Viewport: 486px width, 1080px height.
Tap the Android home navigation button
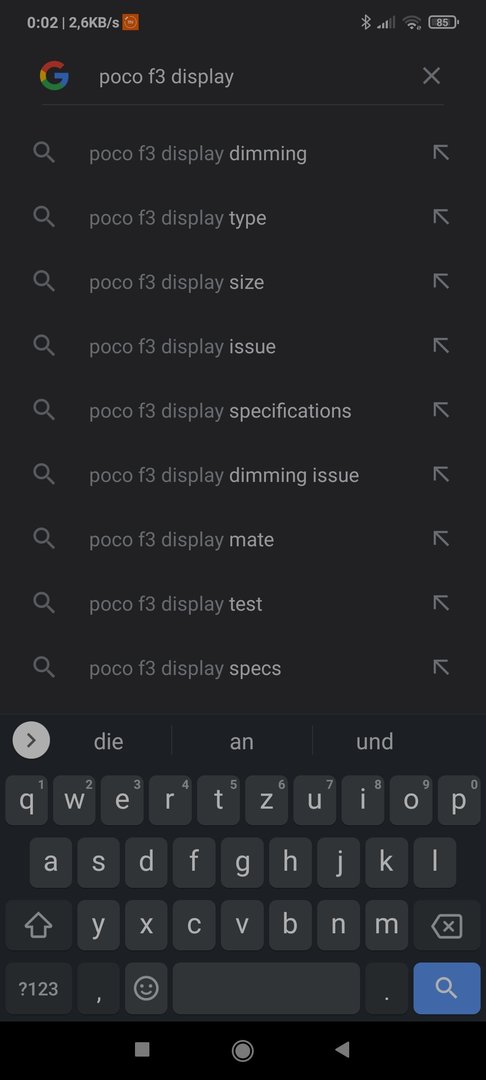tap(242, 1050)
